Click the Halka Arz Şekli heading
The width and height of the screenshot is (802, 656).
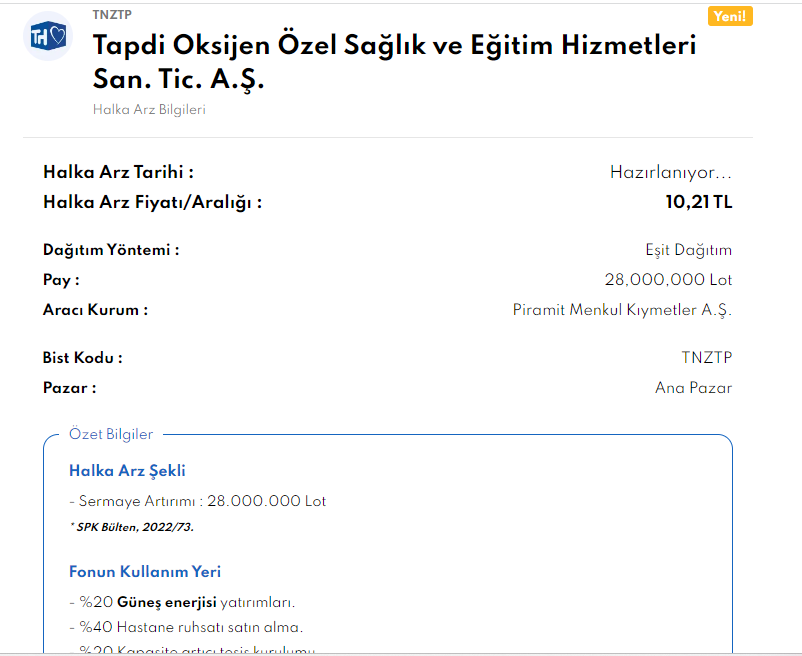pyautogui.click(x=127, y=471)
